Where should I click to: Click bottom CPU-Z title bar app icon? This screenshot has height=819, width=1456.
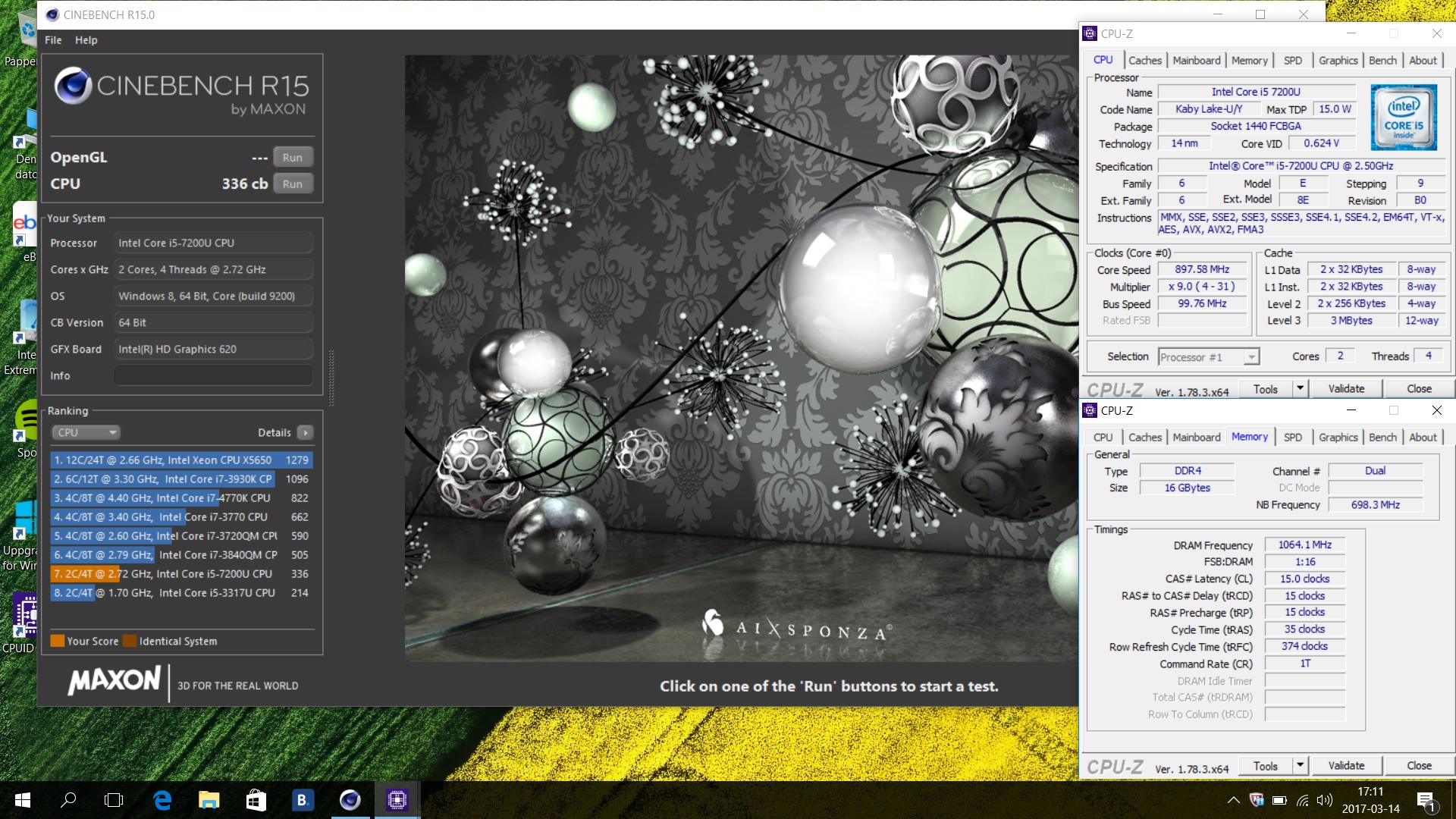point(1090,410)
